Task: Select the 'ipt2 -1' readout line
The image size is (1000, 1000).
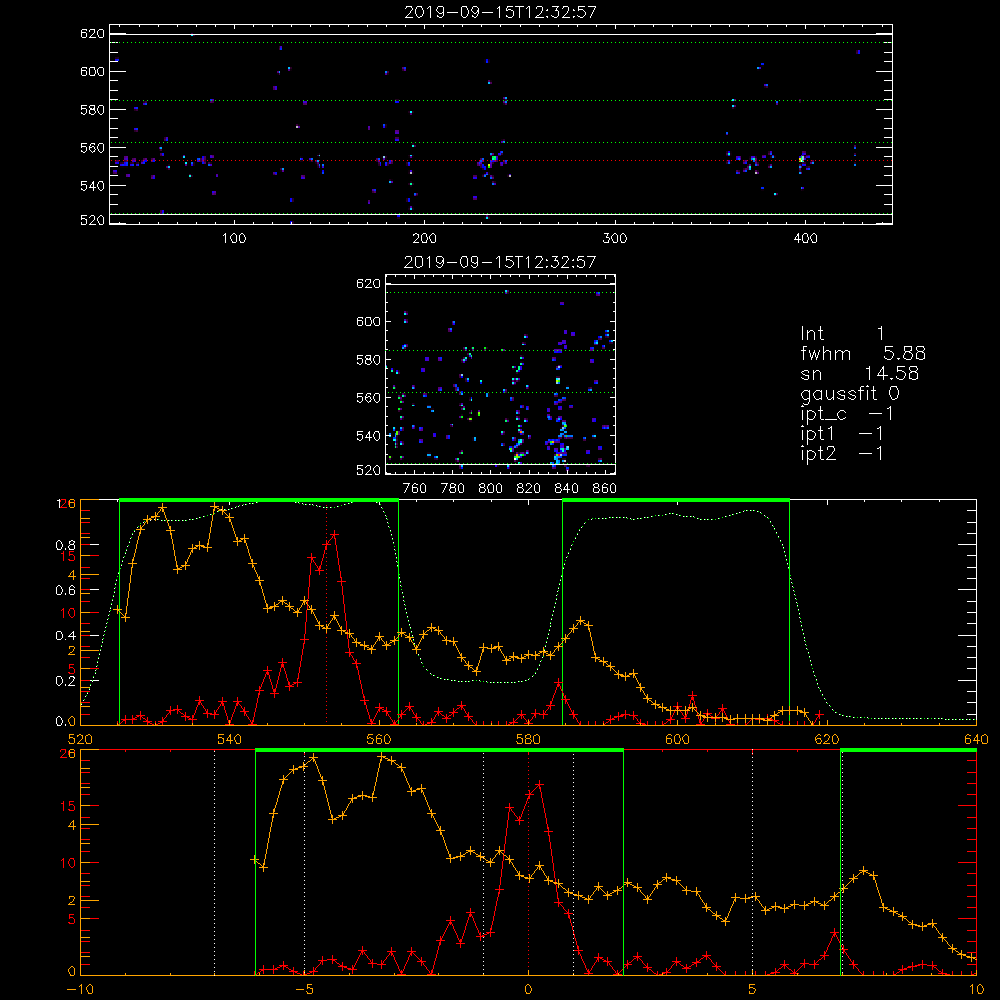Action: 842,454
